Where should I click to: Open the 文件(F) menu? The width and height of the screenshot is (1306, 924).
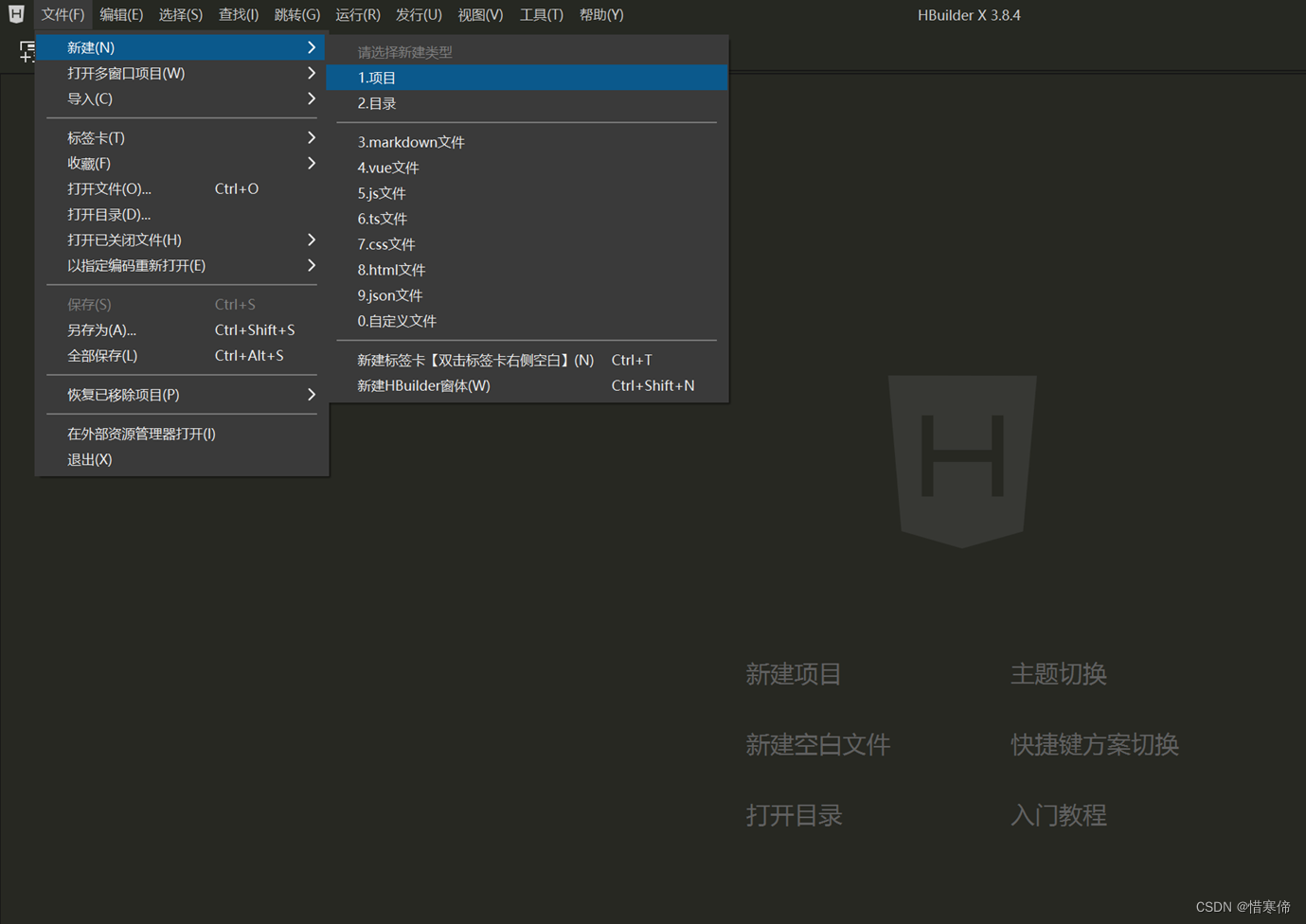[63, 14]
